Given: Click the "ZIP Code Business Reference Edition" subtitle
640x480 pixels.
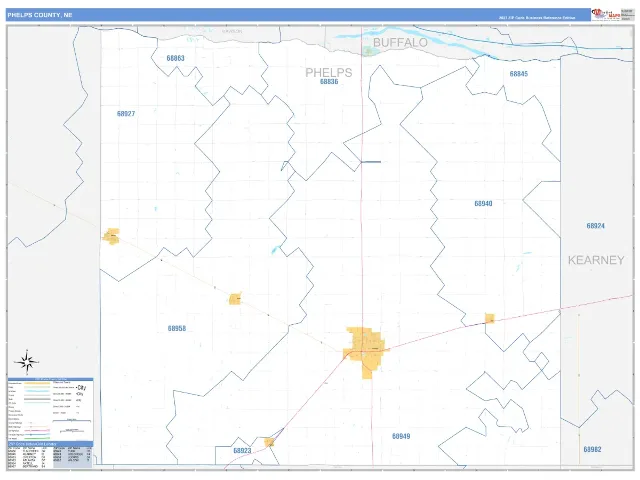Looking at the screenshot, I should [x=537, y=18].
